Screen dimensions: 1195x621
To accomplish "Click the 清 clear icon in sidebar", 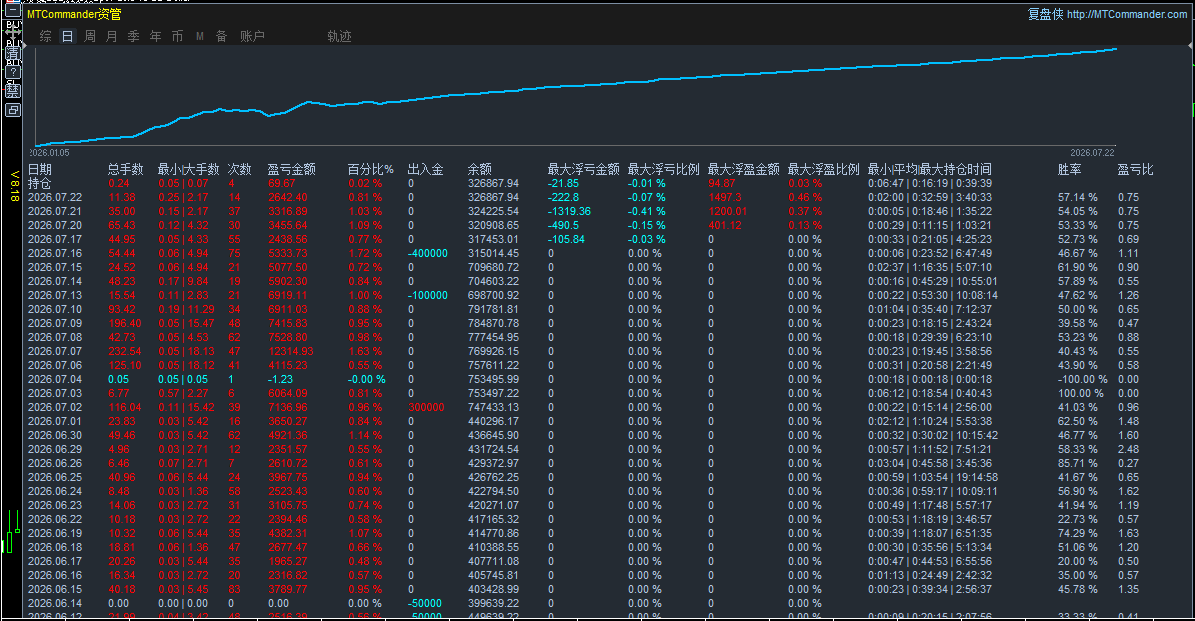I will click(13, 53).
